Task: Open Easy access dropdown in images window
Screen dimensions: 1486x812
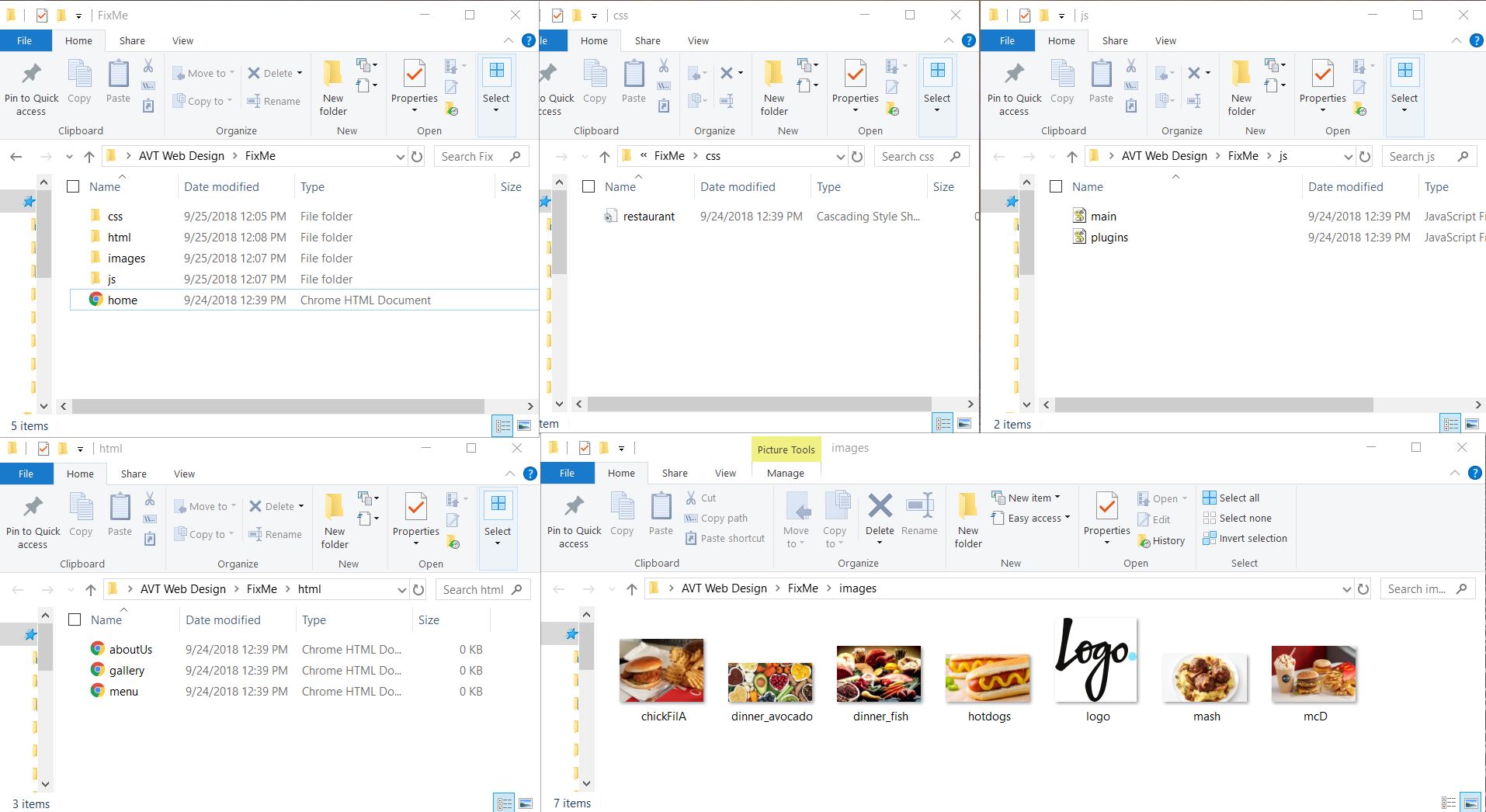Action: (1067, 518)
